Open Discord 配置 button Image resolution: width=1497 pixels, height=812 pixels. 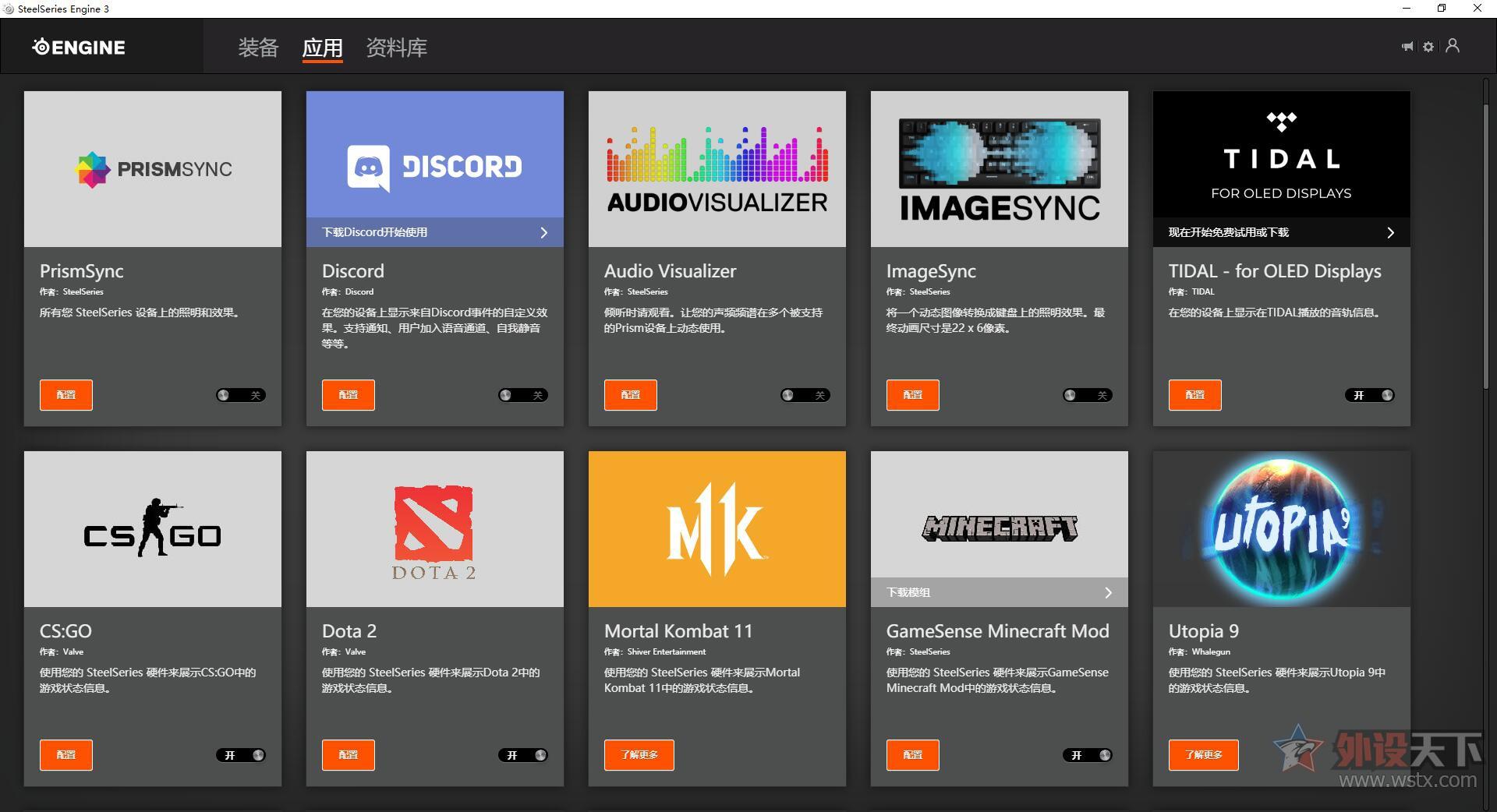click(349, 395)
